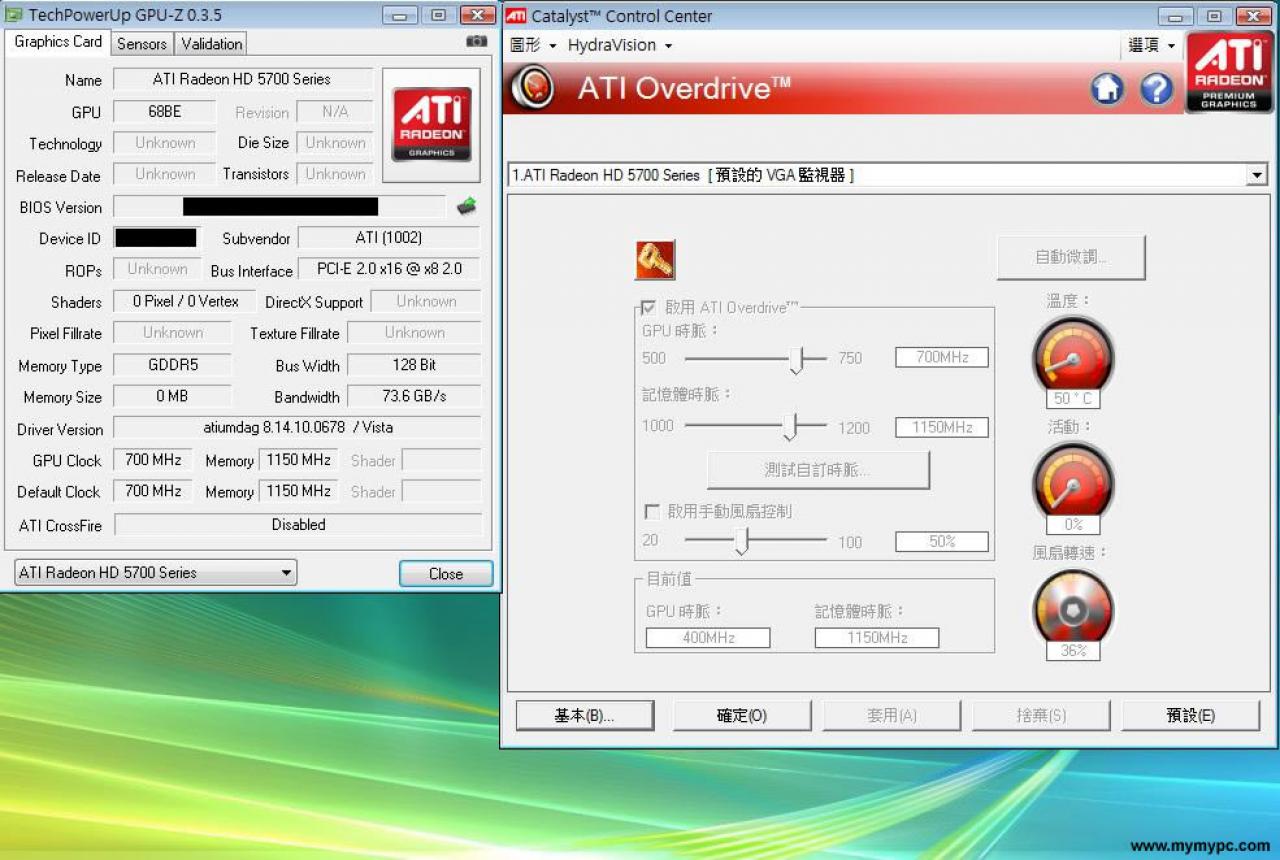The width and height of the screenshot is (1280, 860).
Task: Open the HydraVision menu
Action: tap(619, 45)
